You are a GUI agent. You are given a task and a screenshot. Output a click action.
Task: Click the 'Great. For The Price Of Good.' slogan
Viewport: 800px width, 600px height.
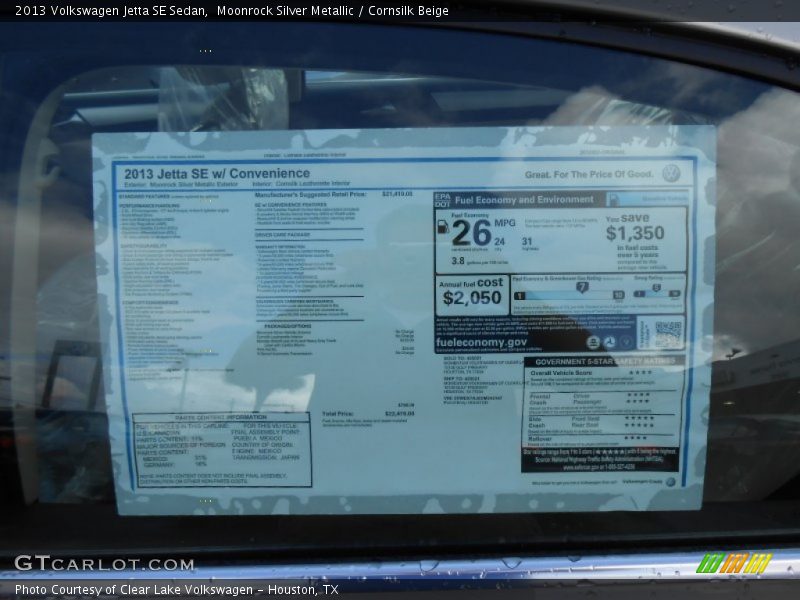tap(589, 174)
